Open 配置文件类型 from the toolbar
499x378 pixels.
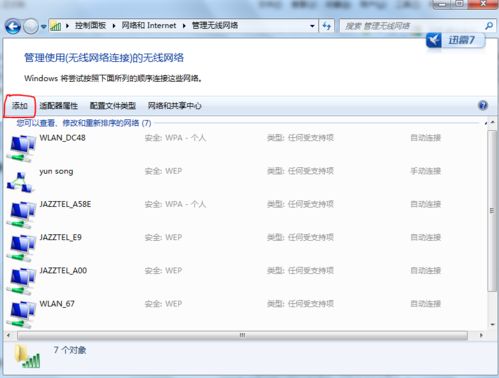[113, 106]
